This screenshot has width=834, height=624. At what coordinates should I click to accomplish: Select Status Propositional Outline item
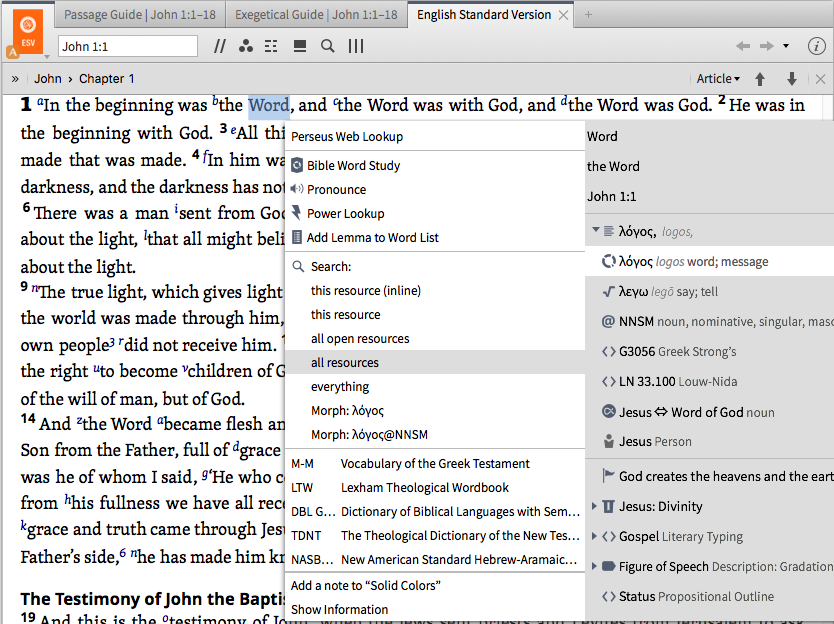coord(710,596)
